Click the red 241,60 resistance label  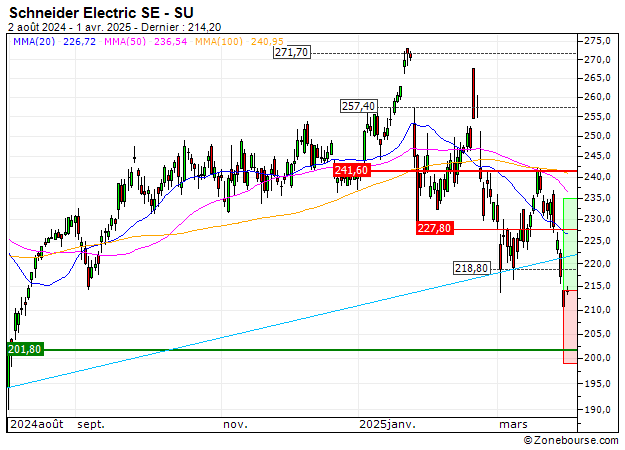[x=352, y=170]
